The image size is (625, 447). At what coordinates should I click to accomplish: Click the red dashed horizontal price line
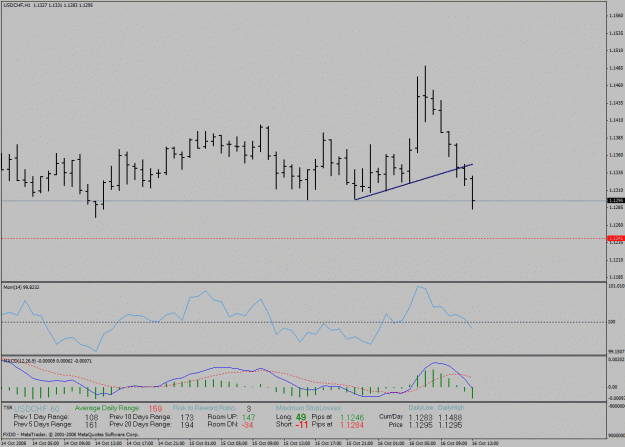pyautogui.click(x=303, y=239)
